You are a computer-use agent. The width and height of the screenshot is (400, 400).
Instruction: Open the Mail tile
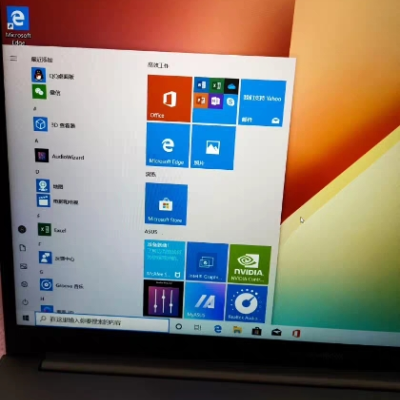(262, 103)
